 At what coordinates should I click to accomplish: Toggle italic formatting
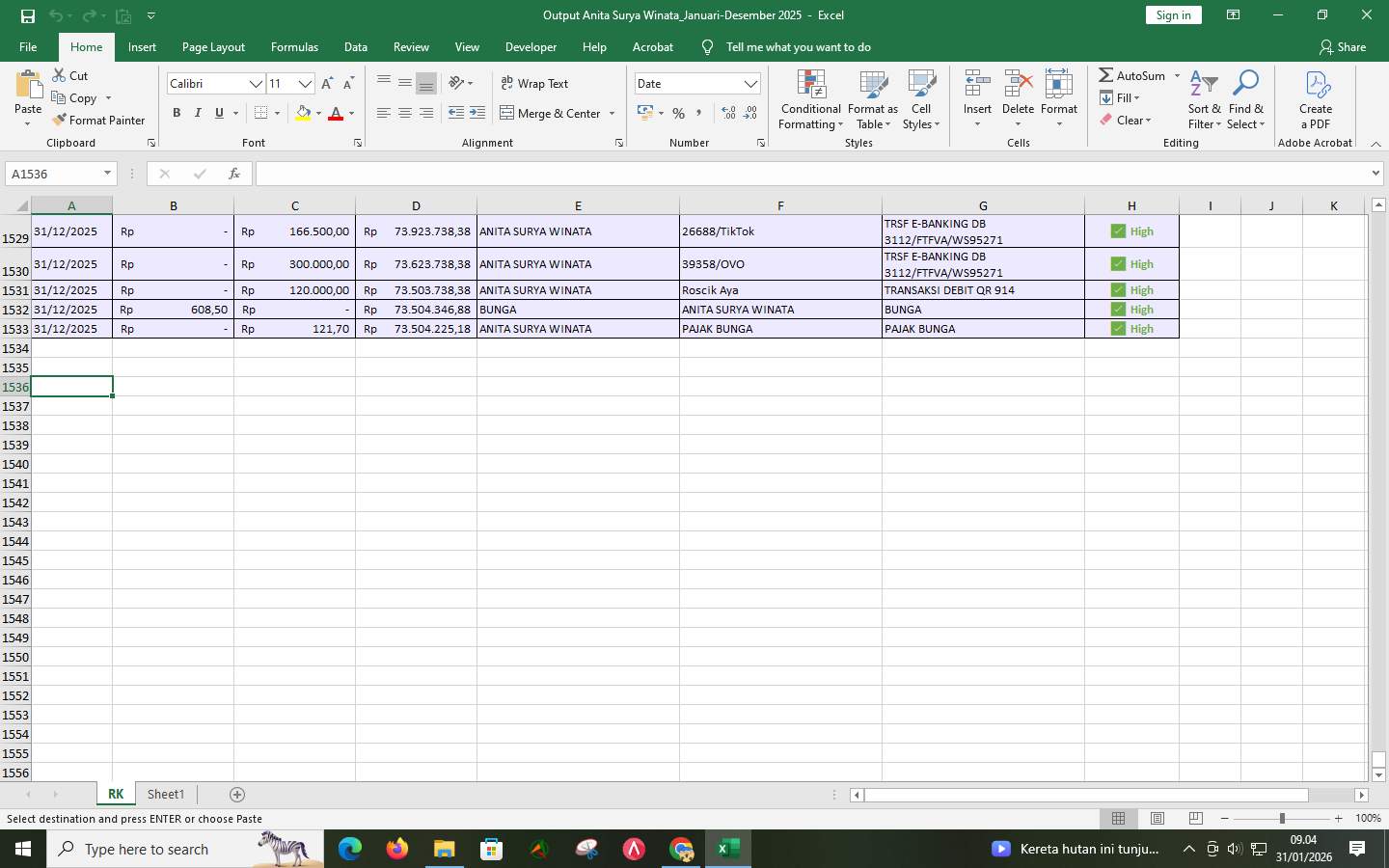(198, 113)
